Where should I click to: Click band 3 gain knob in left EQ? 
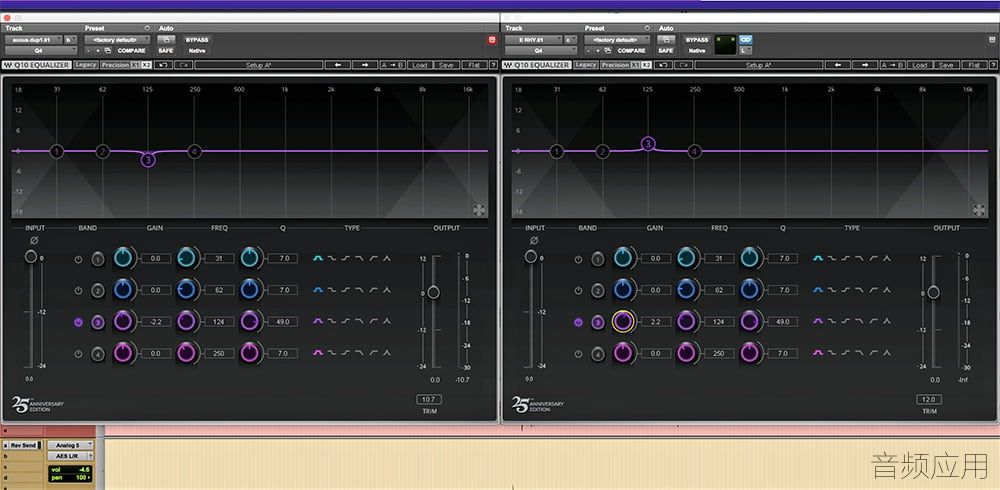(x=123, y=322)
